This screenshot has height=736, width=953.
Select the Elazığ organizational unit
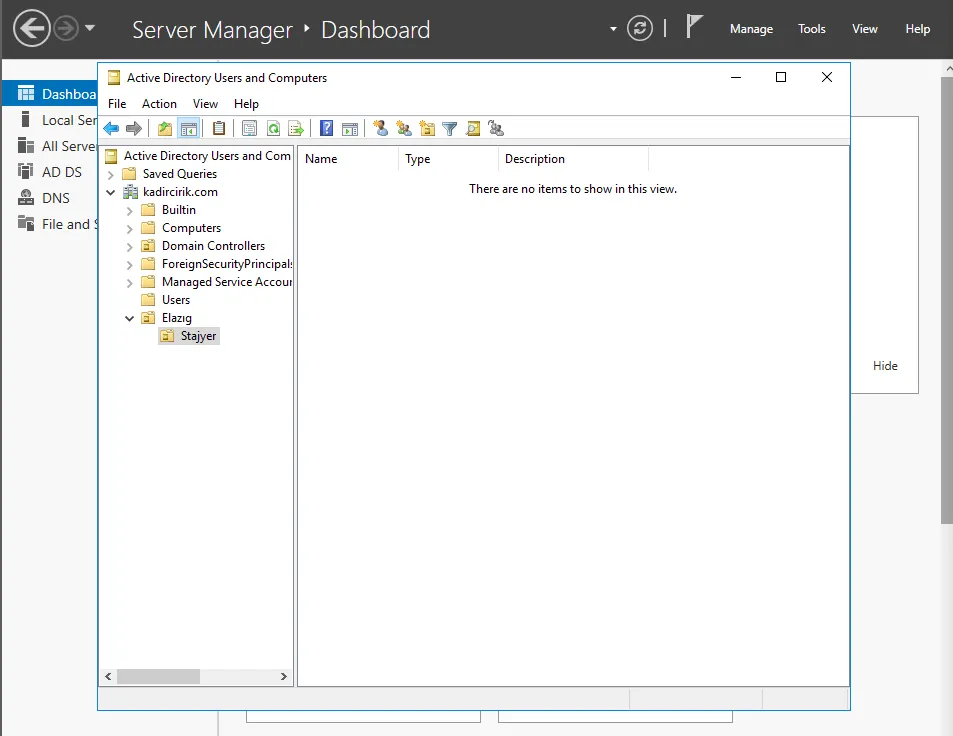pos(176,318)
